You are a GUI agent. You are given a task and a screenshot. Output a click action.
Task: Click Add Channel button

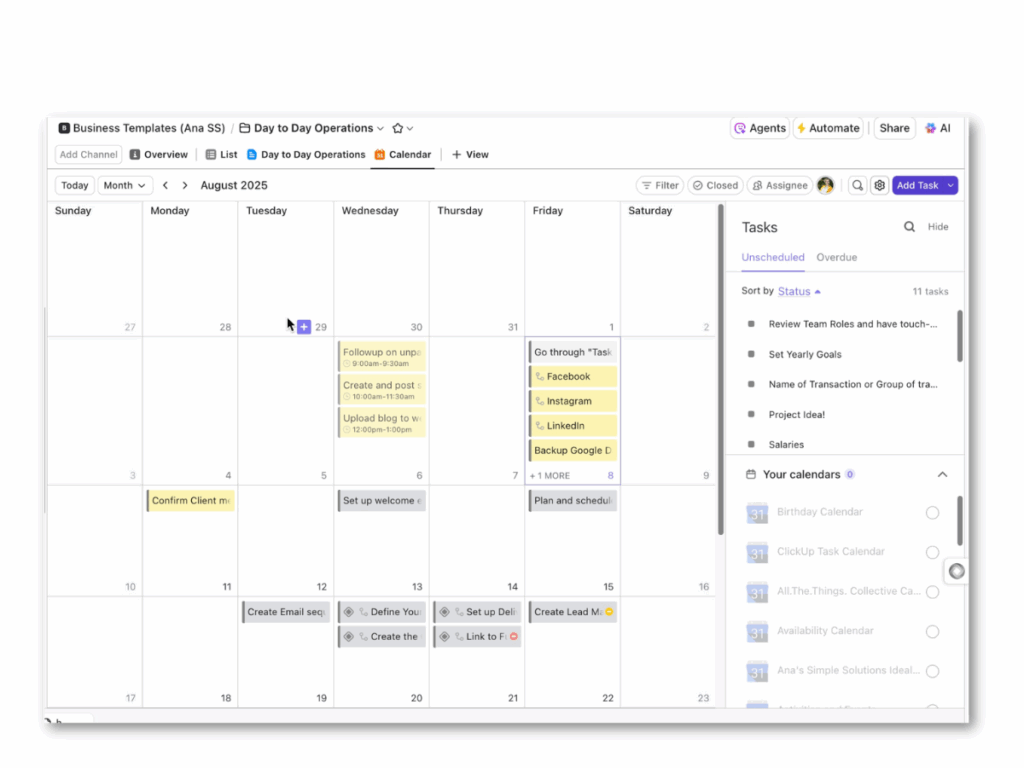88,155
